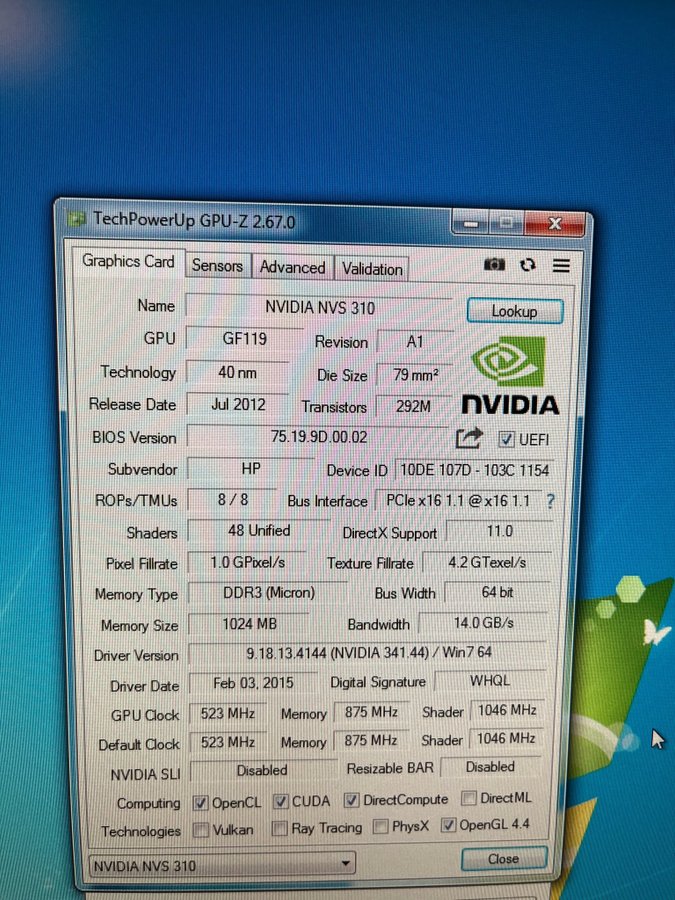
Task: Click the Default Clock row Memory 875 MHz
Action: (x=371, y=740)
